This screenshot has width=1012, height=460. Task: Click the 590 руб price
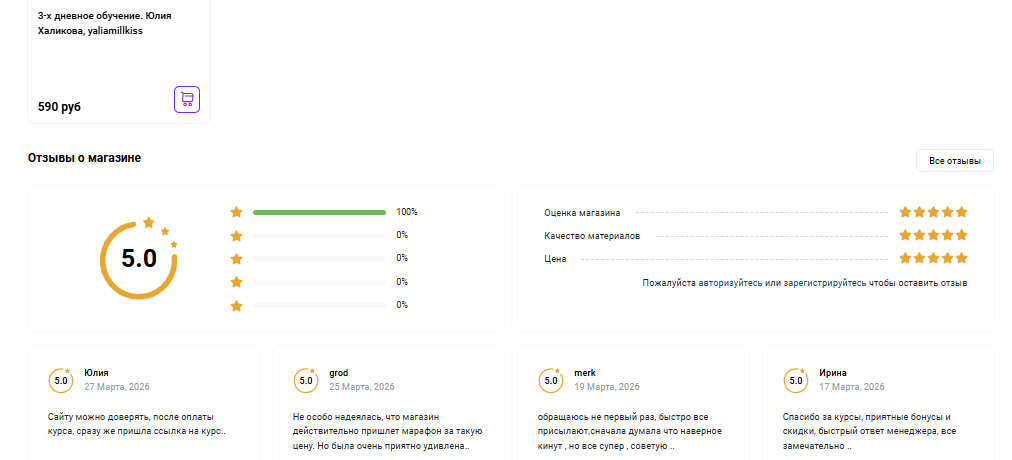(x=60, y=106)
